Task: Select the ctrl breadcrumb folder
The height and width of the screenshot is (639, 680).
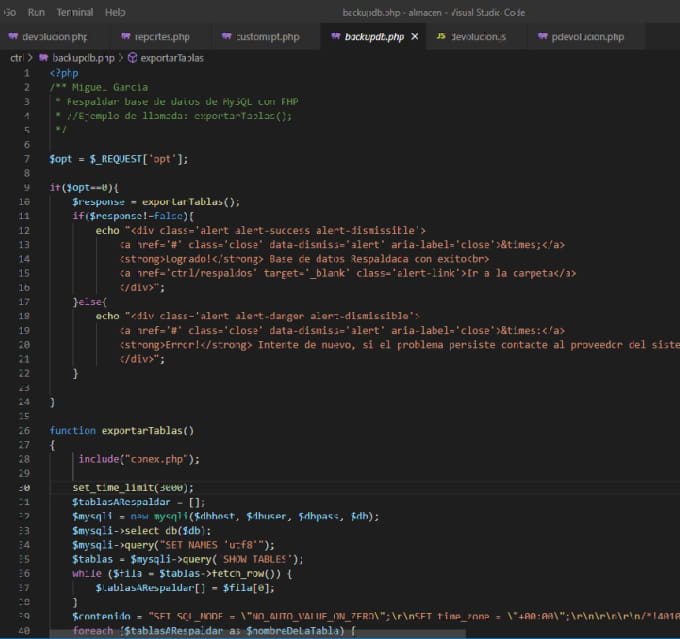Action: (x=16, y=58)
